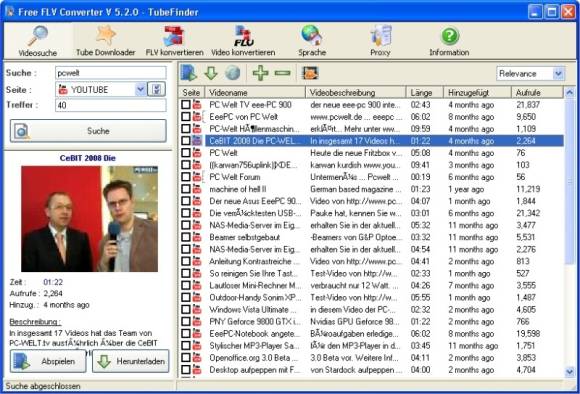Click YouTube icon in Desktop aufpeppen row

197,370
